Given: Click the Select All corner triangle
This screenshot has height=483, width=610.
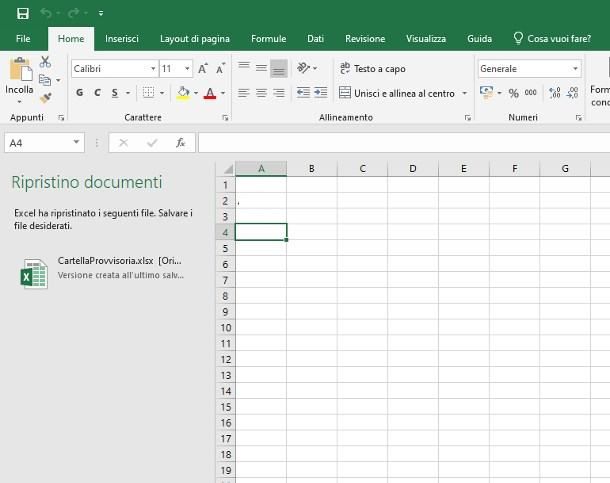Looking at the screenshot, I should (x=226, y=169).
